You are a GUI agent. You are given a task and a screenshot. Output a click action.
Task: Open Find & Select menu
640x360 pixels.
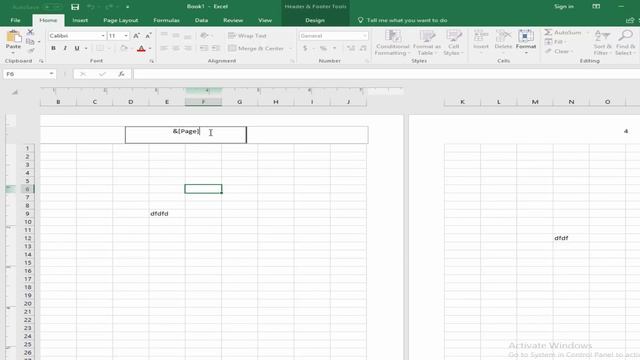625,42
